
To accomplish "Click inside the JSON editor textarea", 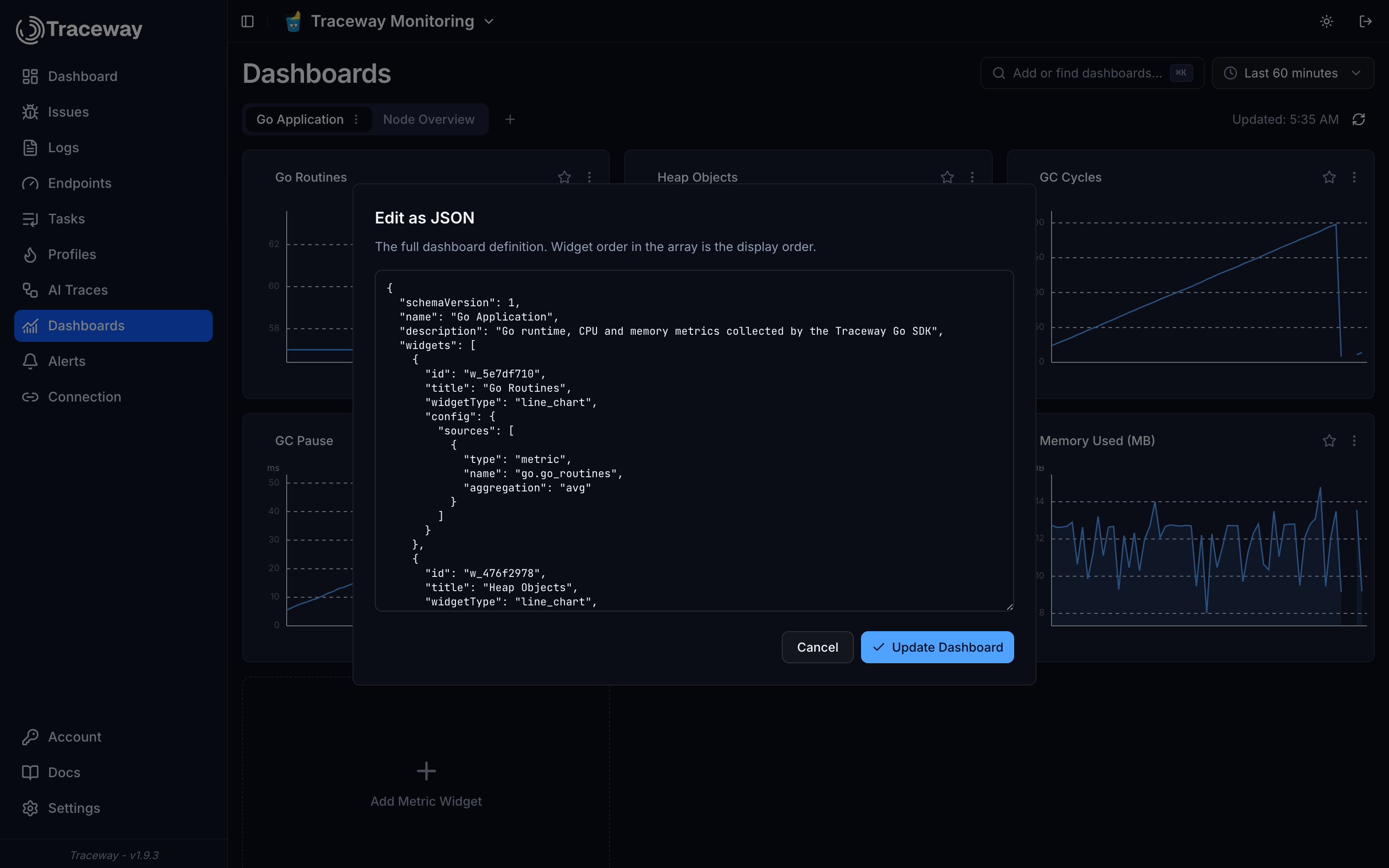I will (694, 440).
